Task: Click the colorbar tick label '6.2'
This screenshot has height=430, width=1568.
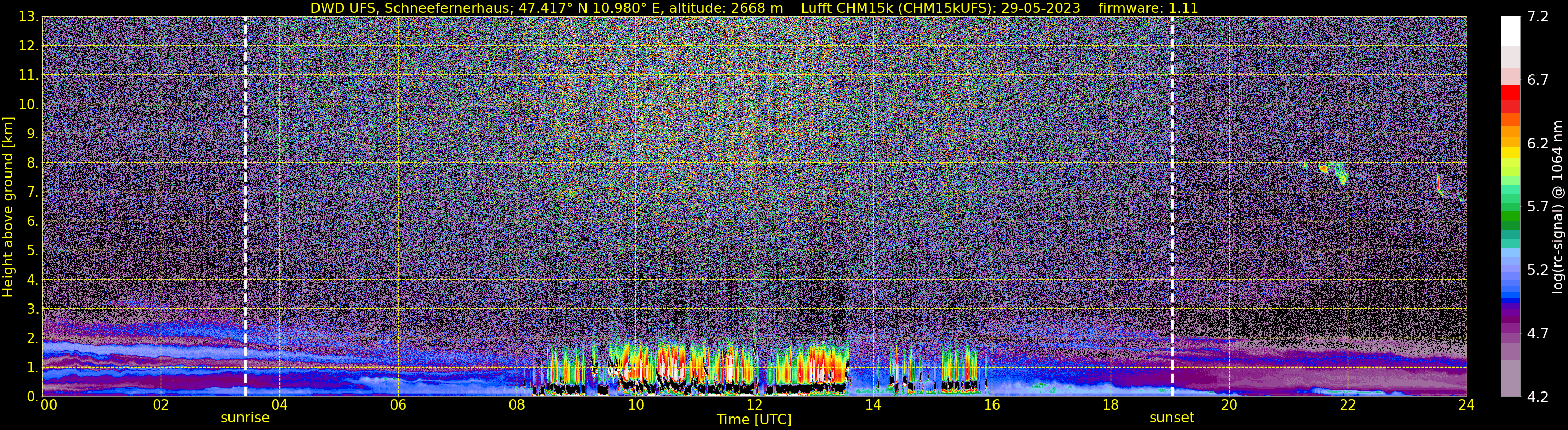Action: [x=1538, y=143]
